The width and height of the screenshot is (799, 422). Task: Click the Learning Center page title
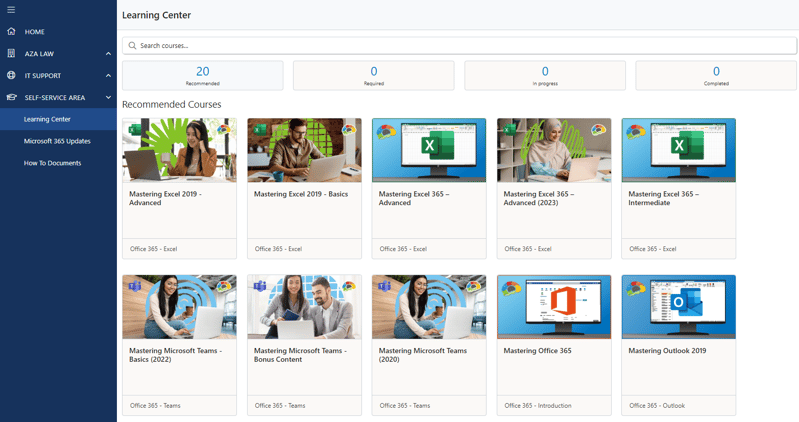coord(156,15)
